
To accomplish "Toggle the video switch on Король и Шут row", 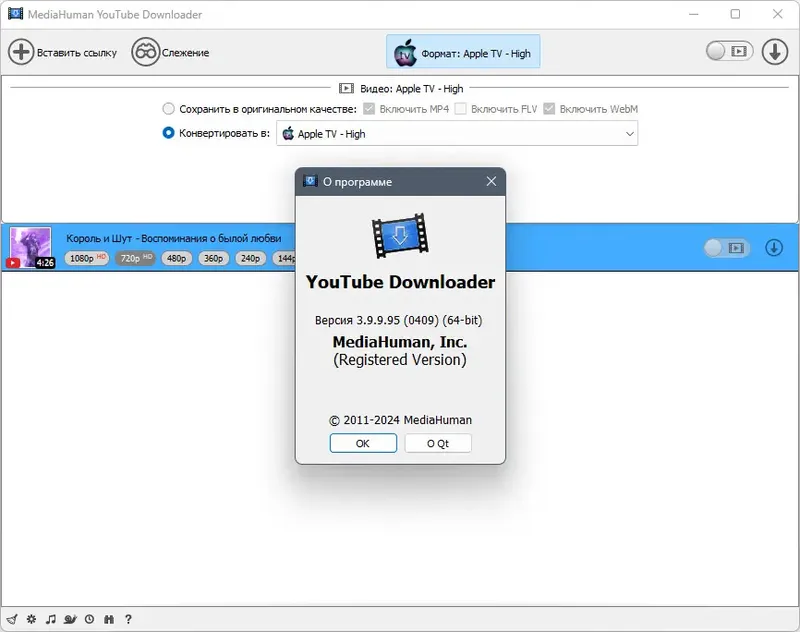I will (x=727, y=248).
